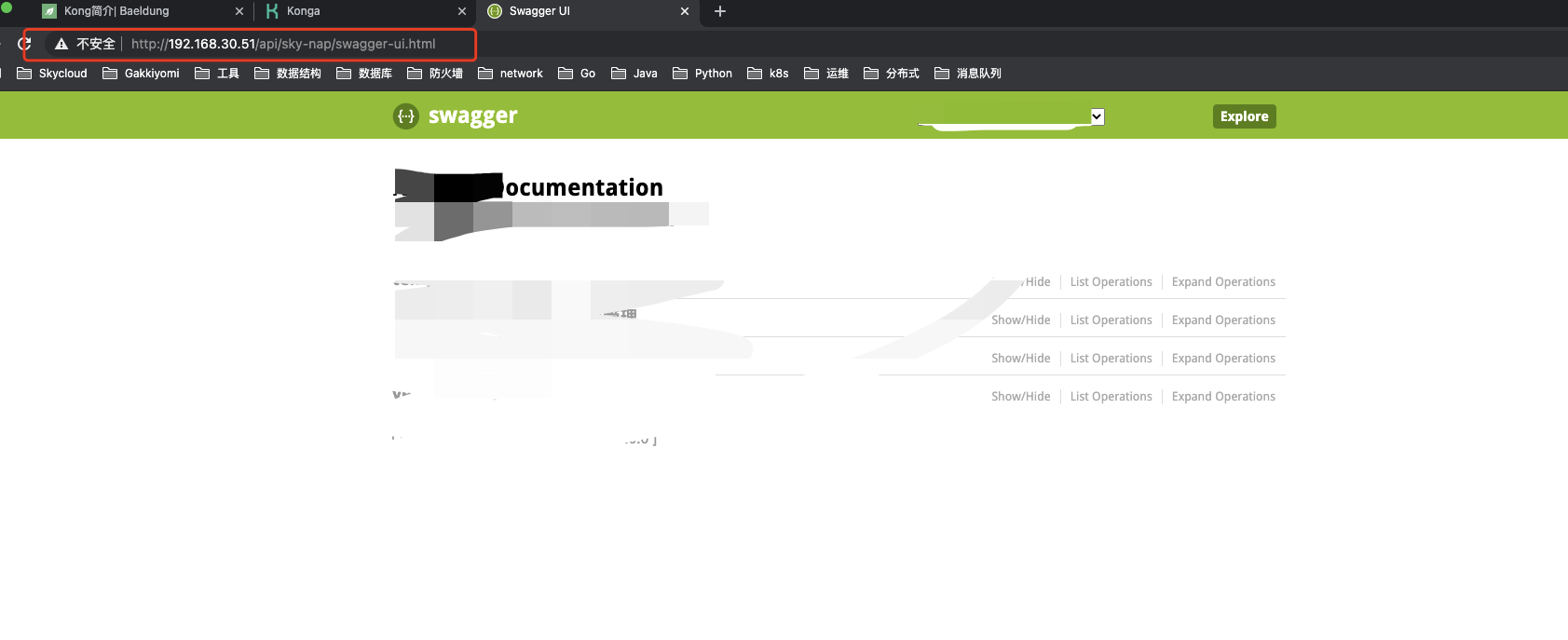Open the k8s bookmark folder

pos(769,74)
